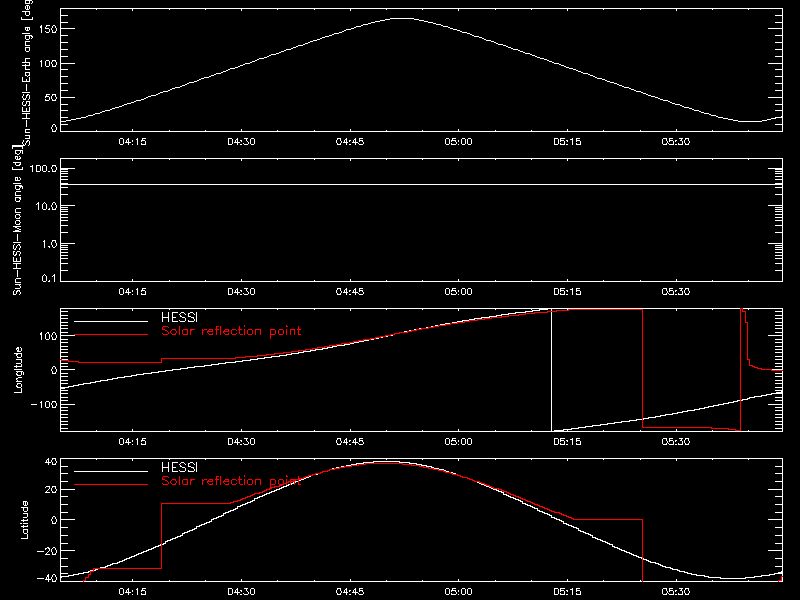Screen dimensions: 800x600
Task: Click the -20 tick on Latitude axis
Action: [47, 551]
